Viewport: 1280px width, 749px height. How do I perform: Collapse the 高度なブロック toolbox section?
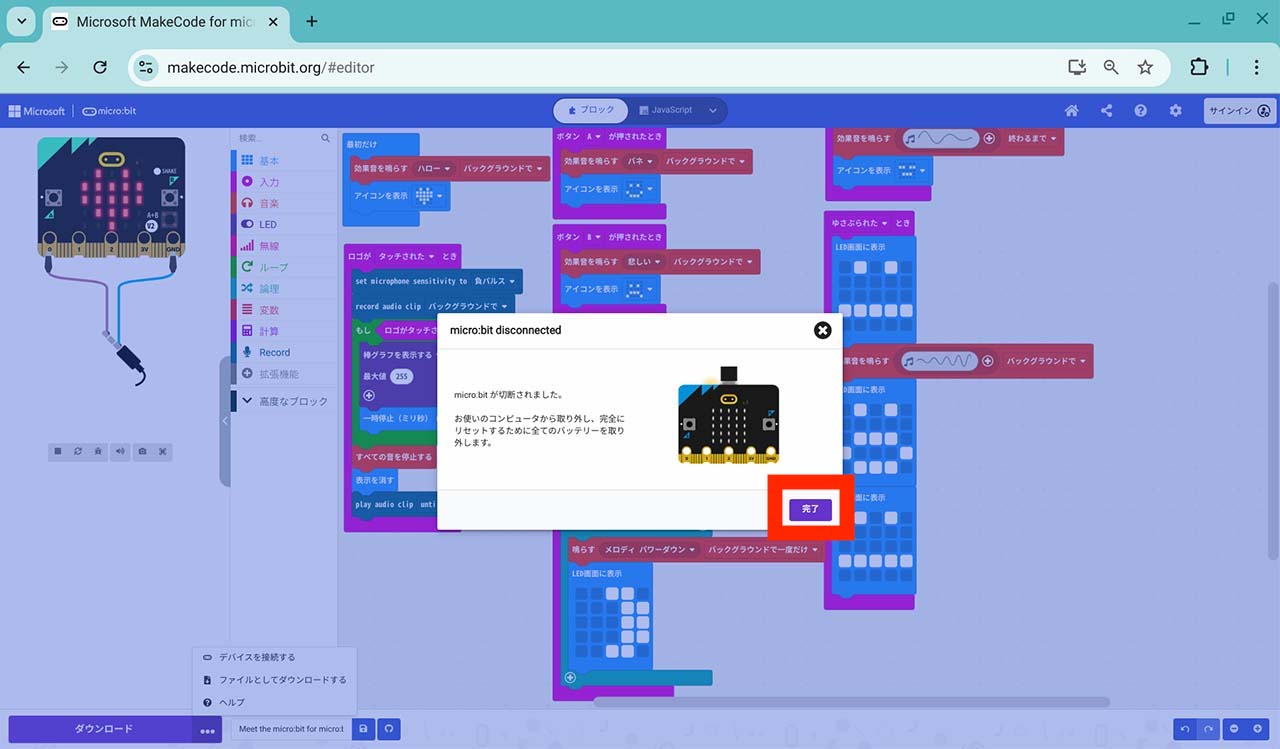(x=285, y=401)
